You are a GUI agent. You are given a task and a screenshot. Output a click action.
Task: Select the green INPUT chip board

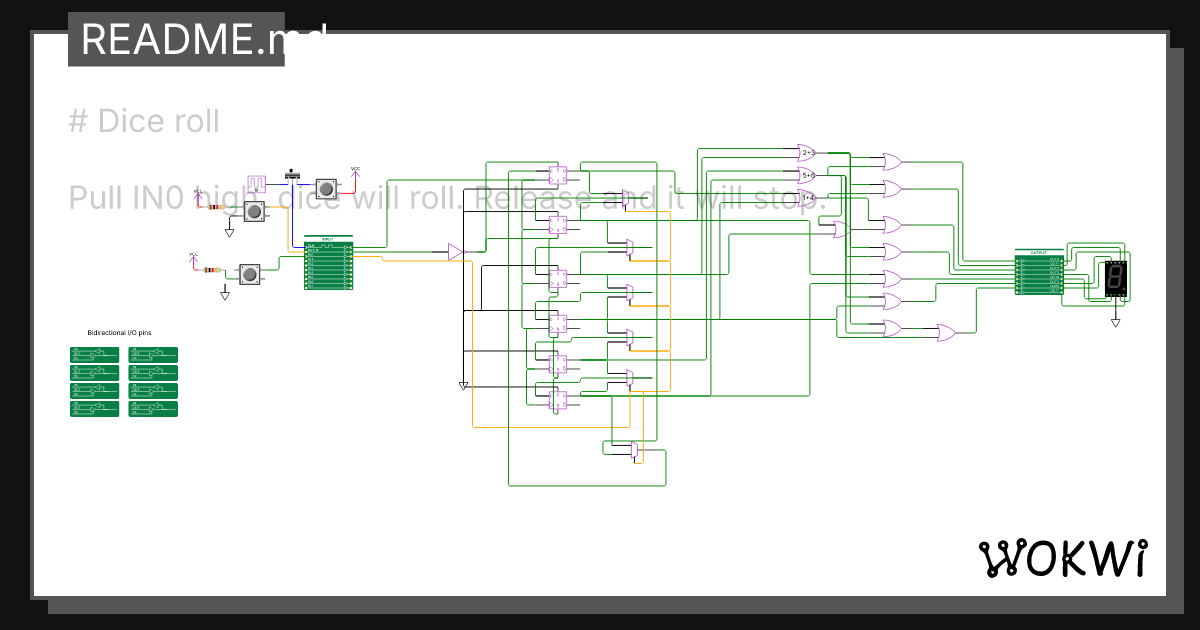coord(329,263)
